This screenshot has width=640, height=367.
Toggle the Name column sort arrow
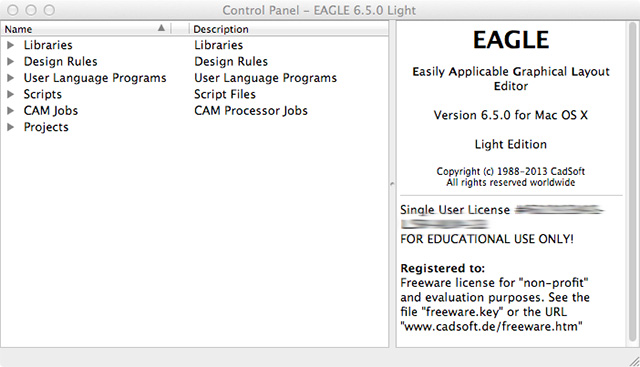coord(161,28)
